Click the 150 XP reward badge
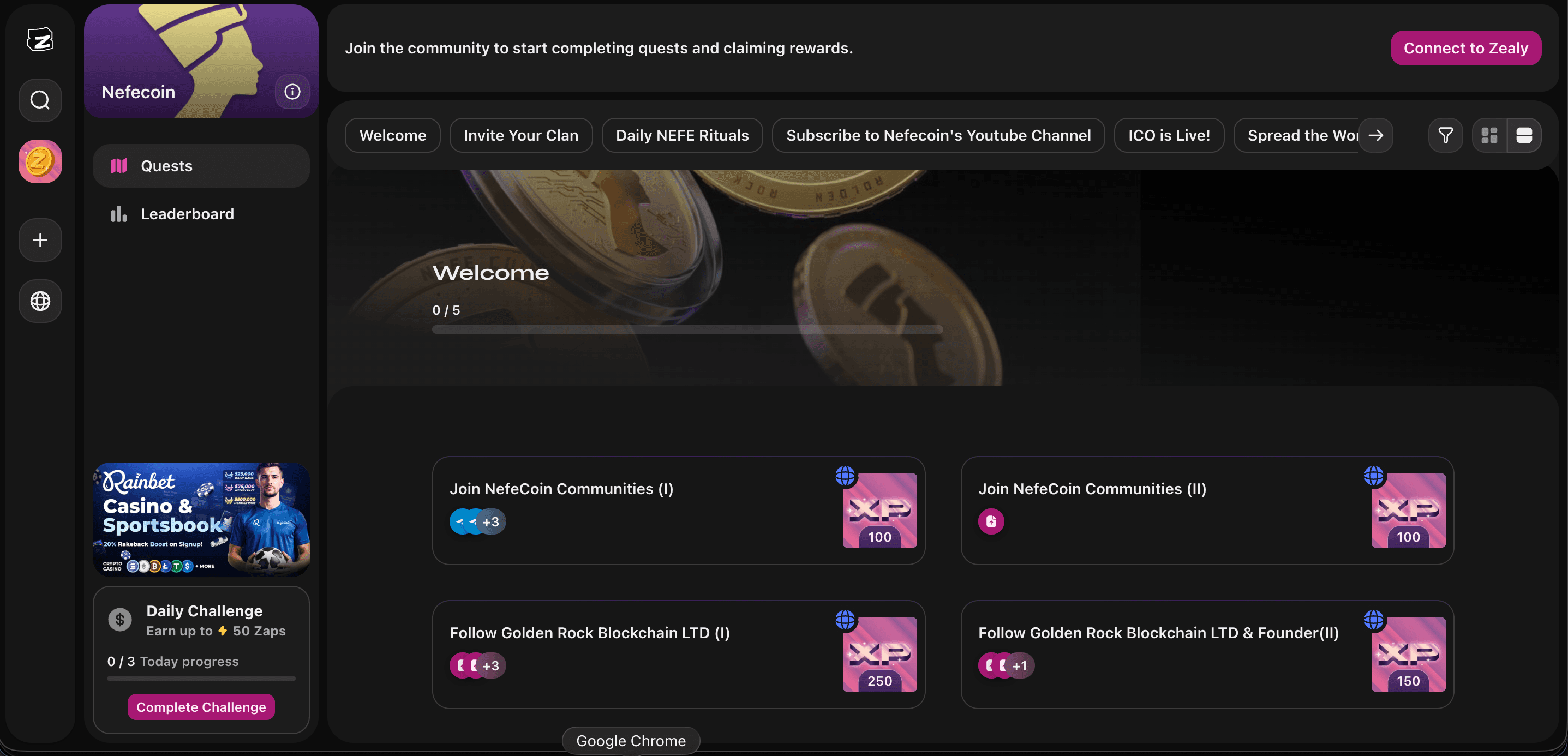 pos(1408,655)
